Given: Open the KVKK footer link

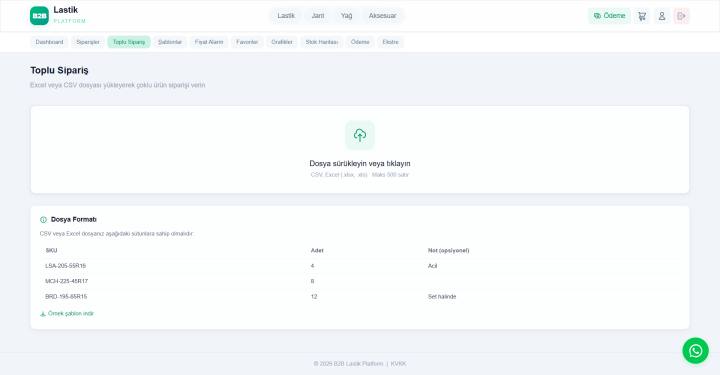Looking at the screenshot, I should (x=399, y=364).
